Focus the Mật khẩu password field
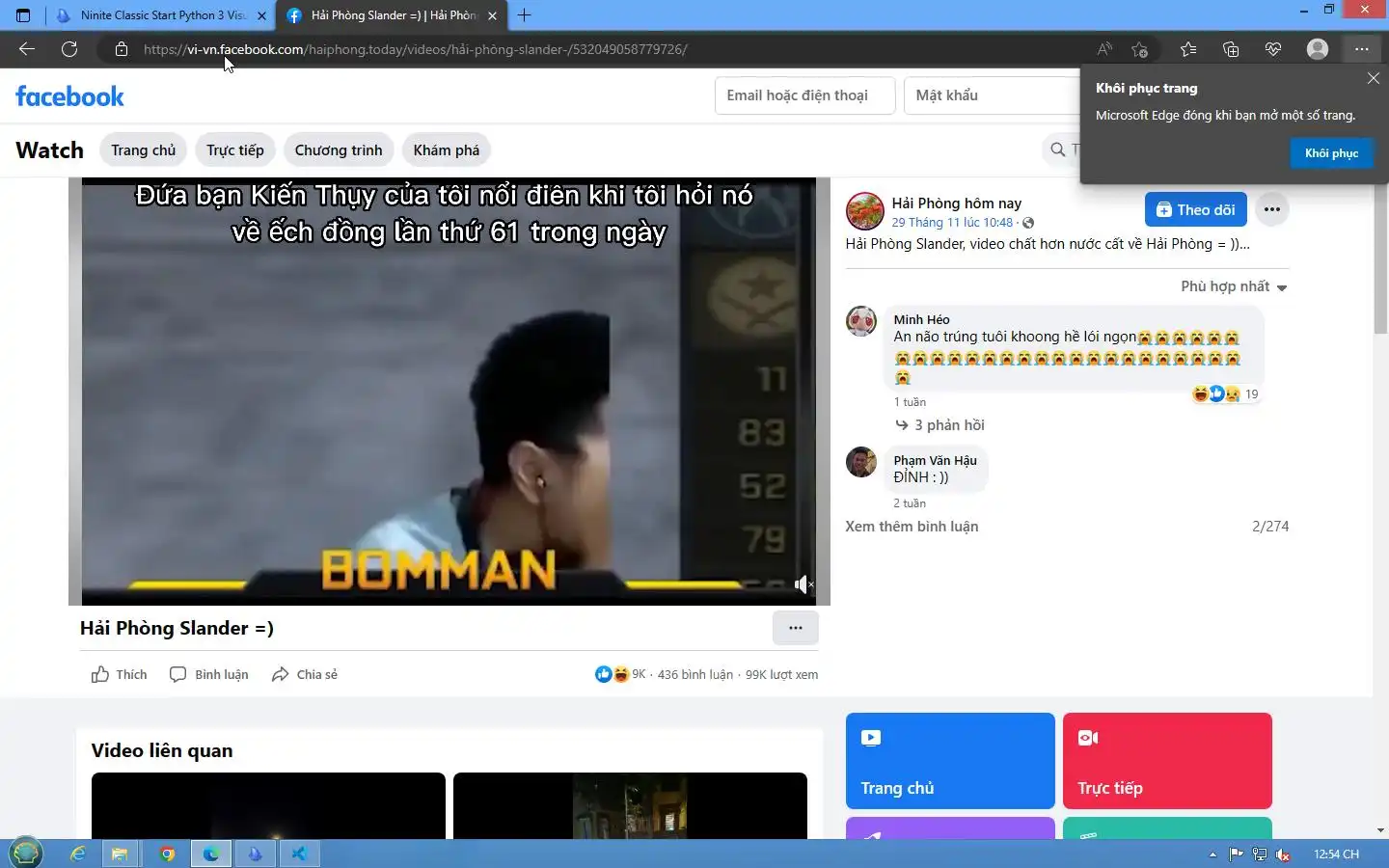This screenshot has width=1389, height=868. click(992, 95)
